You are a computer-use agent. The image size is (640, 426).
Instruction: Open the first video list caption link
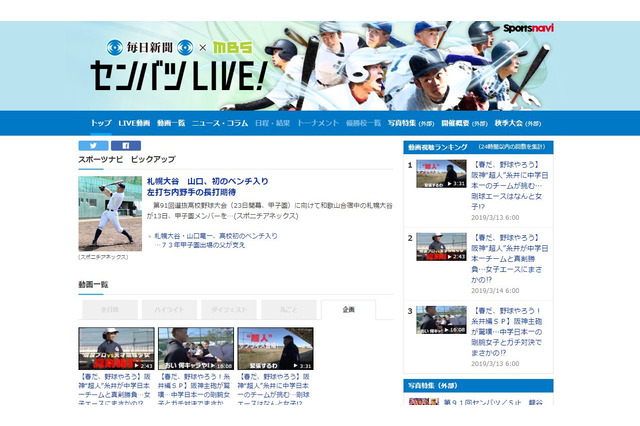[114, 389]
